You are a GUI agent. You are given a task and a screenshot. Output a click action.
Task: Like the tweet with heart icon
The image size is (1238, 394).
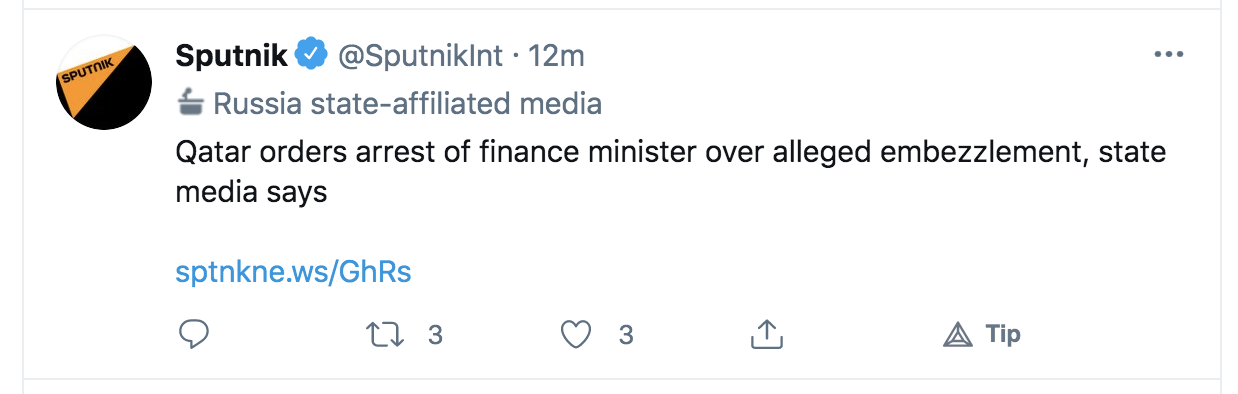[575, 334]
